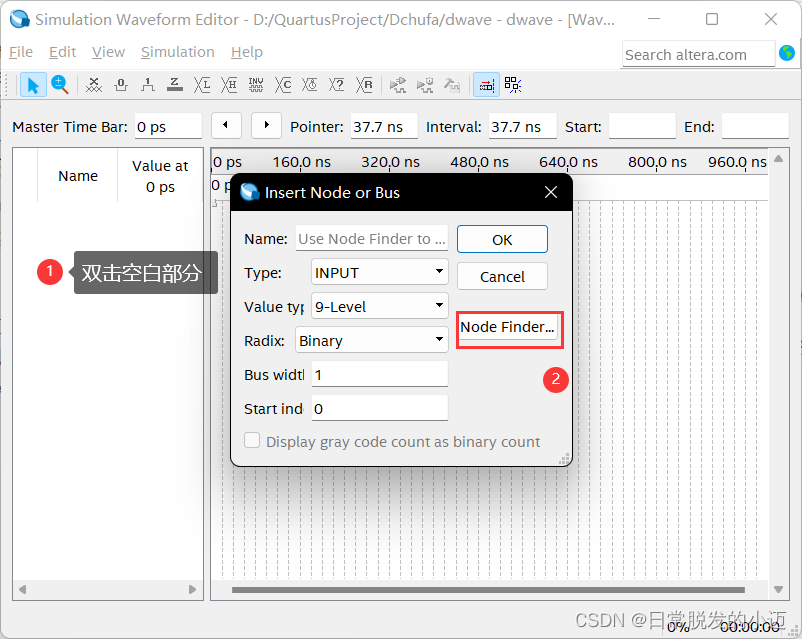Image resolution: width=802 pixels, height=639 pixels.
Task: Click the Master Time Bar field
Action: [x=169, y=126]
